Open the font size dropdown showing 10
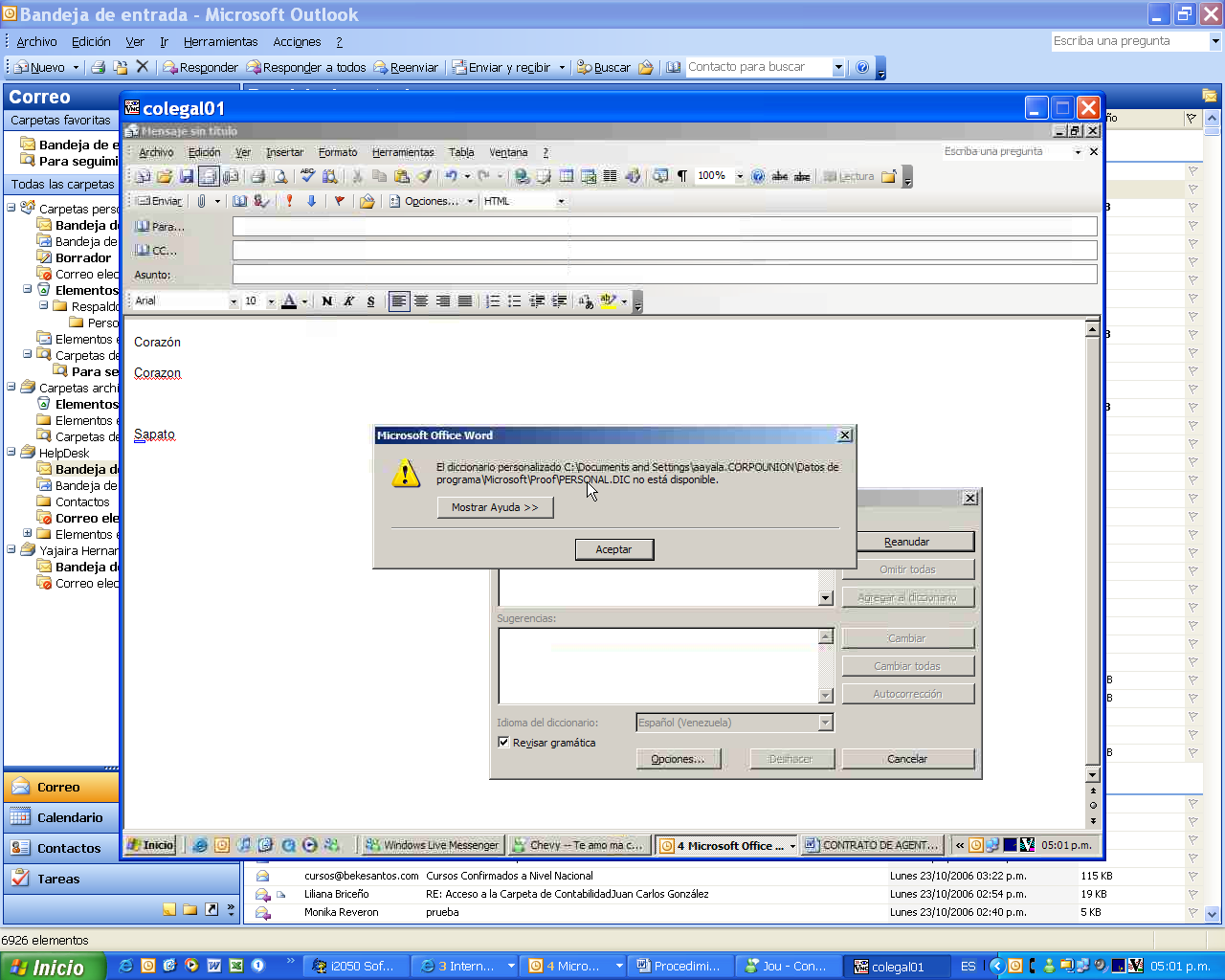1225x980 pixels. coord(271,301)
